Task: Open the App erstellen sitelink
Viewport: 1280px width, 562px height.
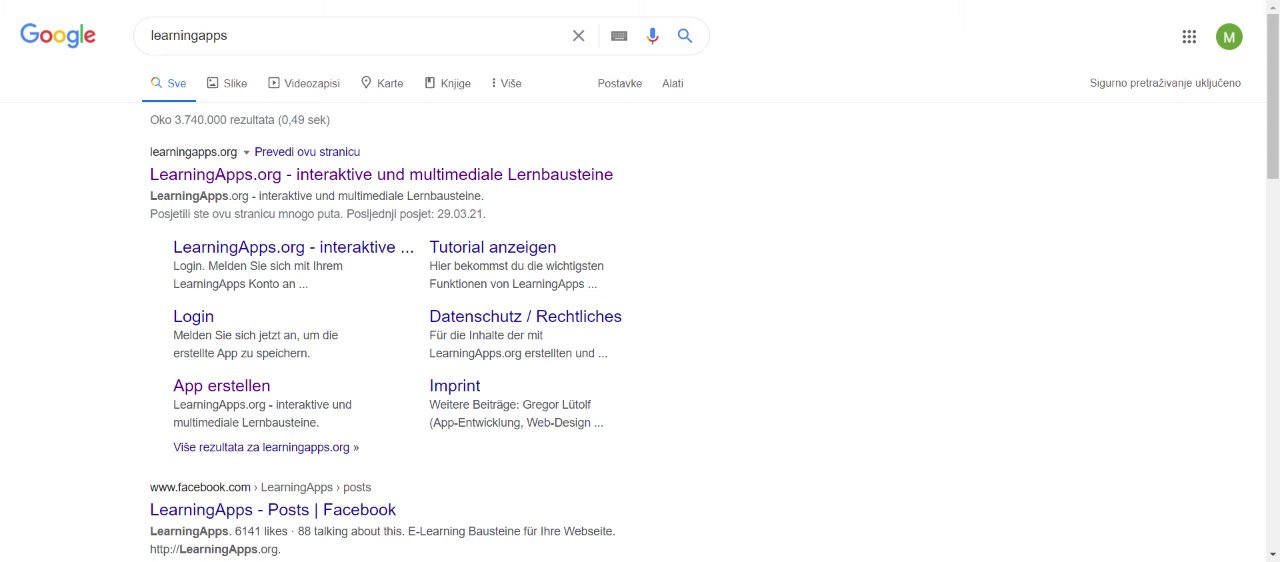Action: click(x=222, y=386)
